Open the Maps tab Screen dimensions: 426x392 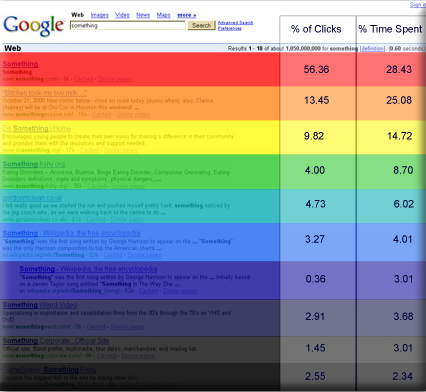[x=163, y=15]
